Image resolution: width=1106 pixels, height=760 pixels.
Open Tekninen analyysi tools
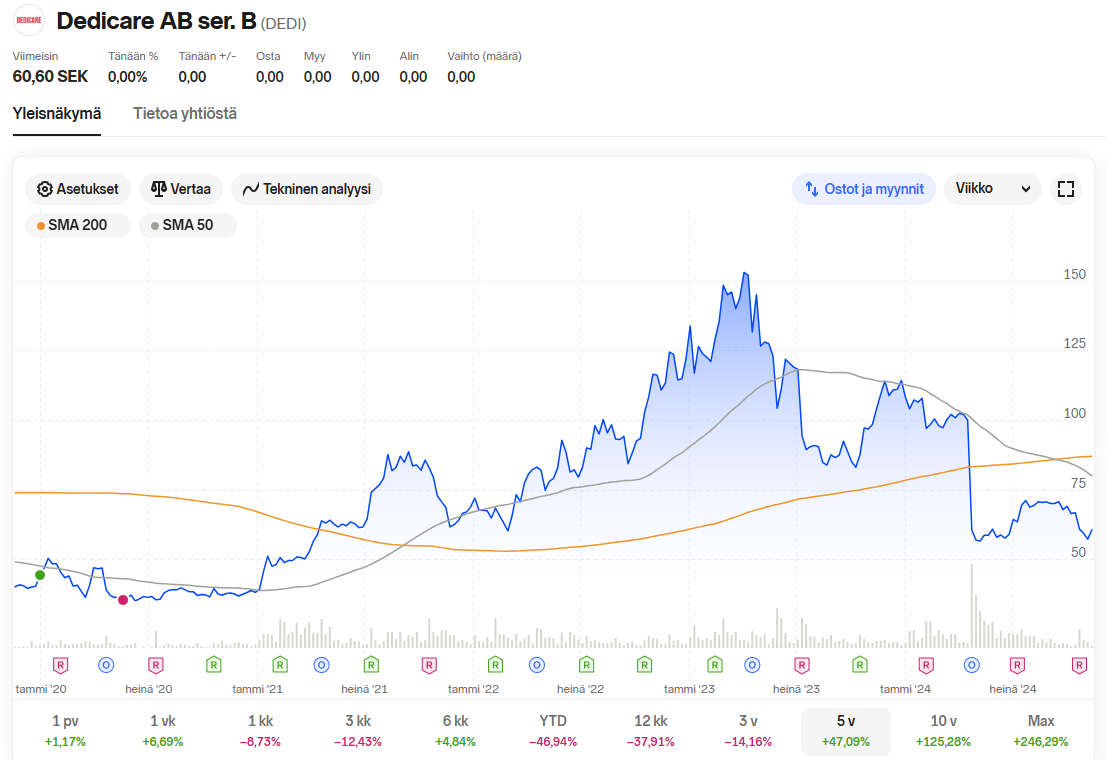[307, 189]
